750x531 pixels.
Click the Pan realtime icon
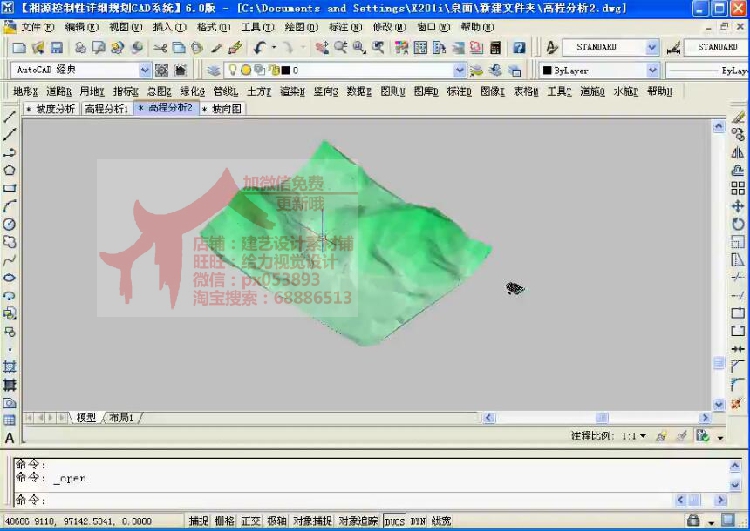point(322,47)
